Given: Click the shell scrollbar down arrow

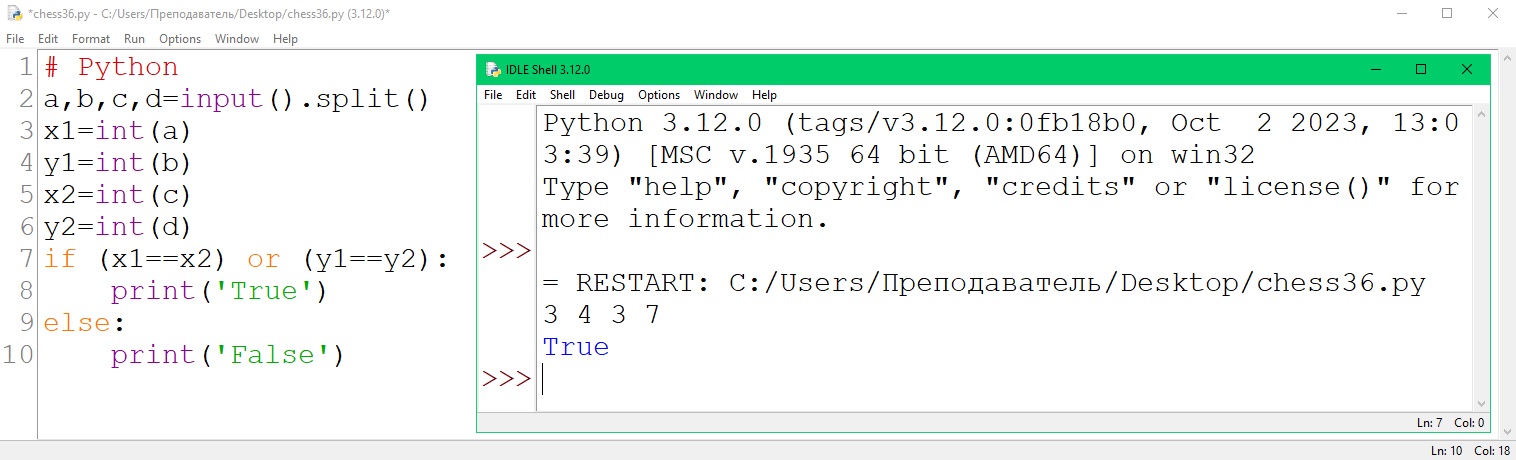Looking at the screenshot, I should pyautogui.click(x=1481, y=403).
